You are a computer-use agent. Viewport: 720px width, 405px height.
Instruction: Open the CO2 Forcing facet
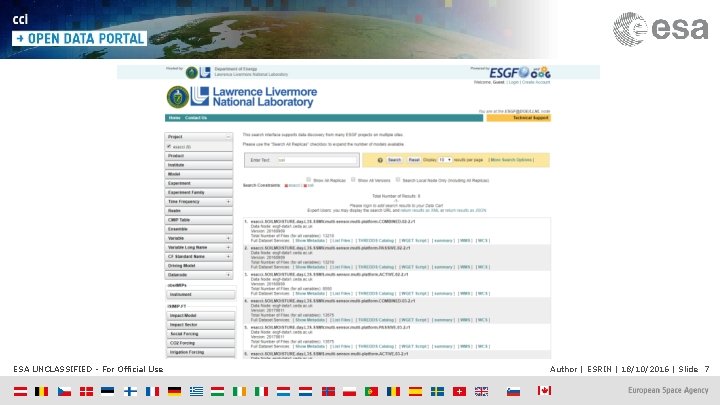click(200, 343)
